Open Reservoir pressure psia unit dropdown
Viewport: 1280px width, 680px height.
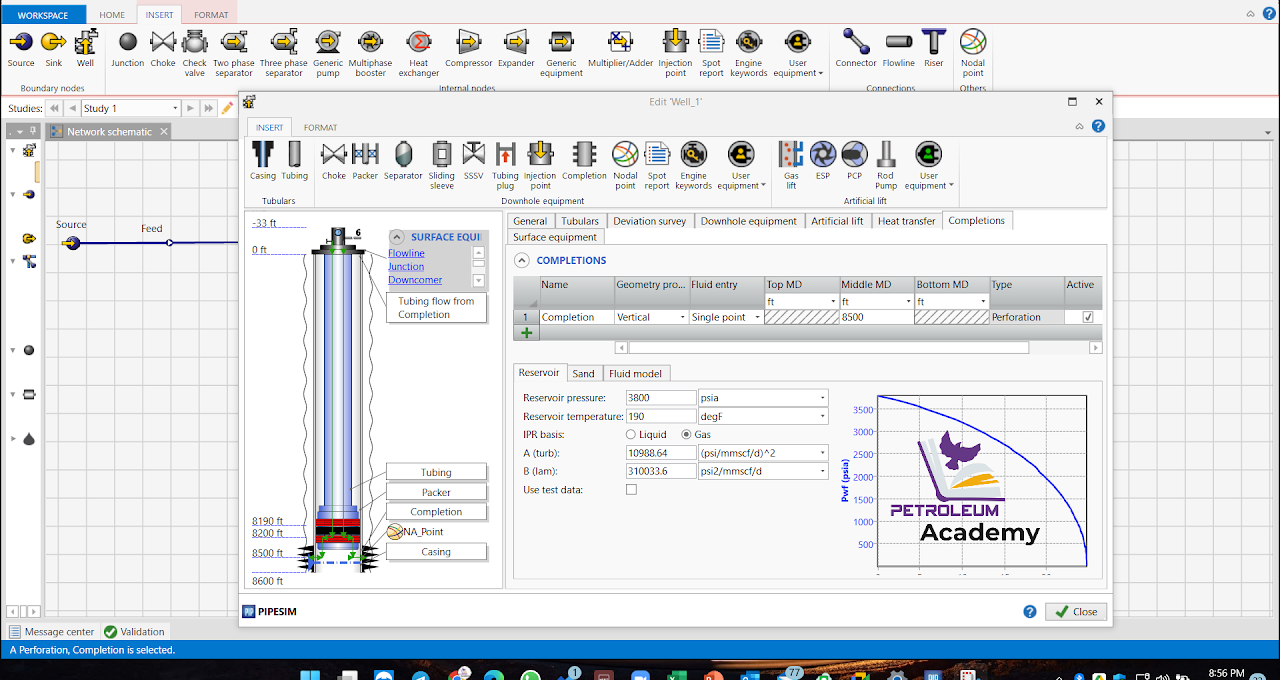coord(822,398)
